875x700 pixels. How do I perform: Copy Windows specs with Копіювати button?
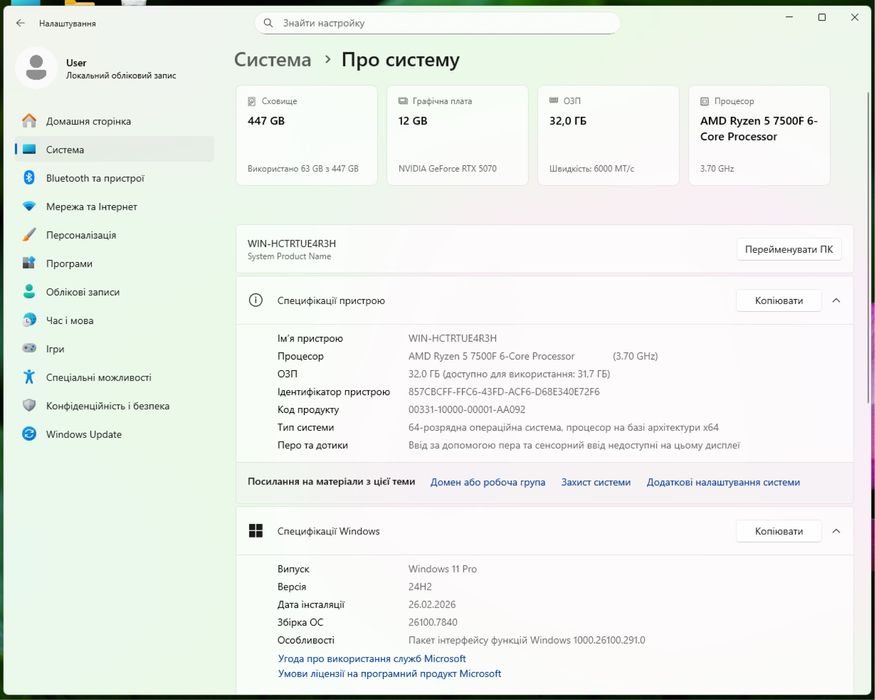(779, 531)
